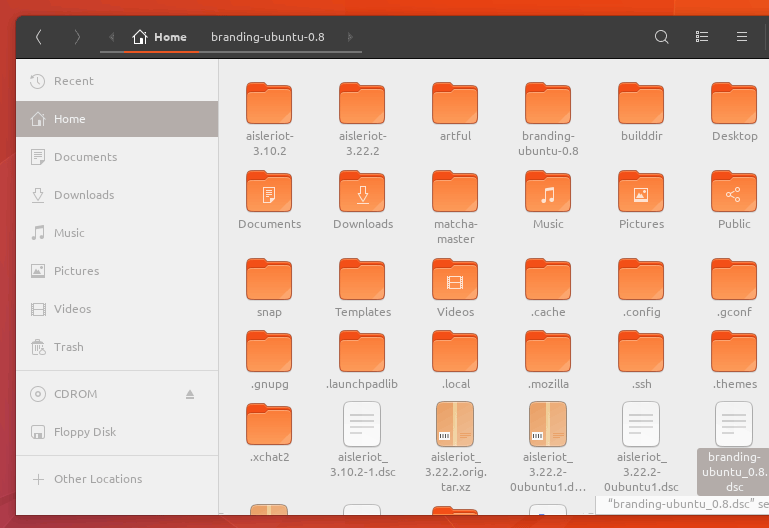Select branding-ubuntu-0.8 in the path bar
Viewport: 769px width, 528px height.
tap(267, 37)
